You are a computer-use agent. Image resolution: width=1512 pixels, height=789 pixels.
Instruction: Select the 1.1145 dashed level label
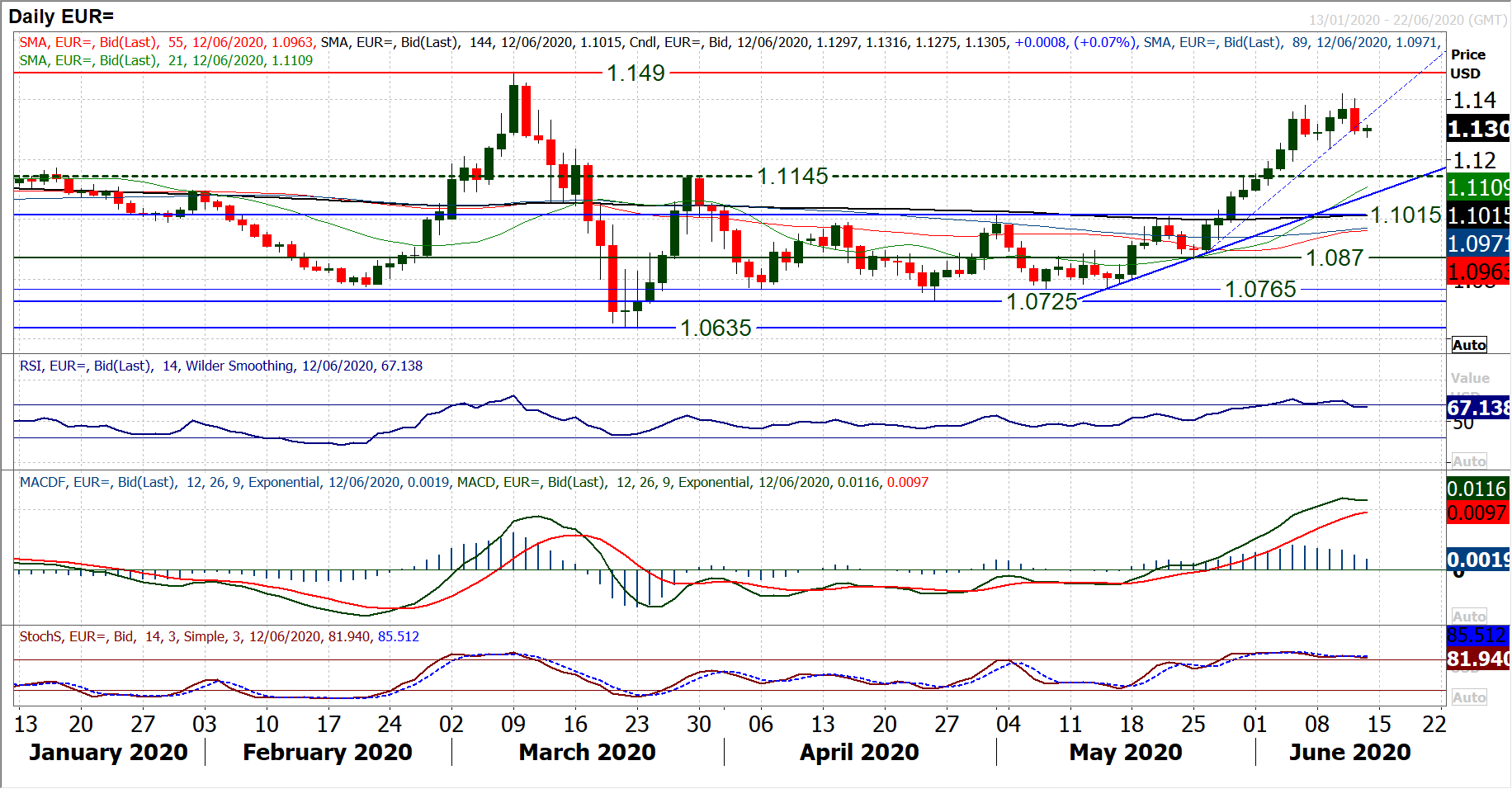point(792,177)
